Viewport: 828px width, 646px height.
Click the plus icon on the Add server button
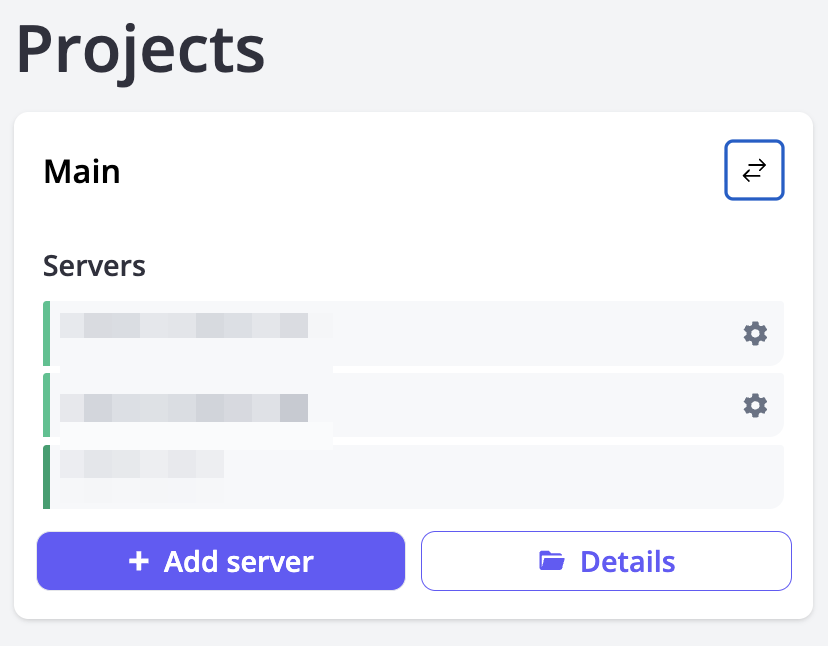(x=139, y=561)
